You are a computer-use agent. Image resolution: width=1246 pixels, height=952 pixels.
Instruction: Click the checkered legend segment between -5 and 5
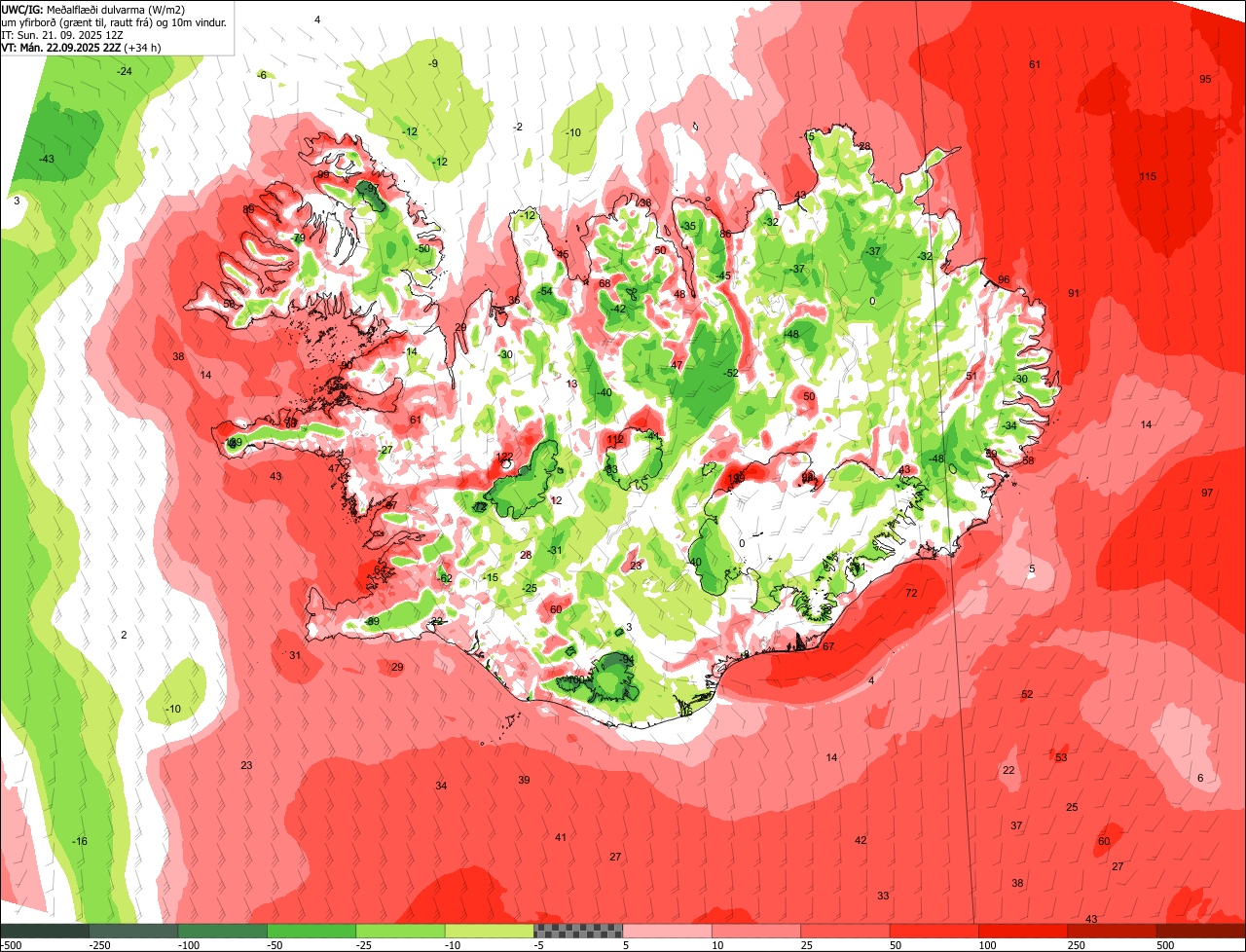[578, 931]
